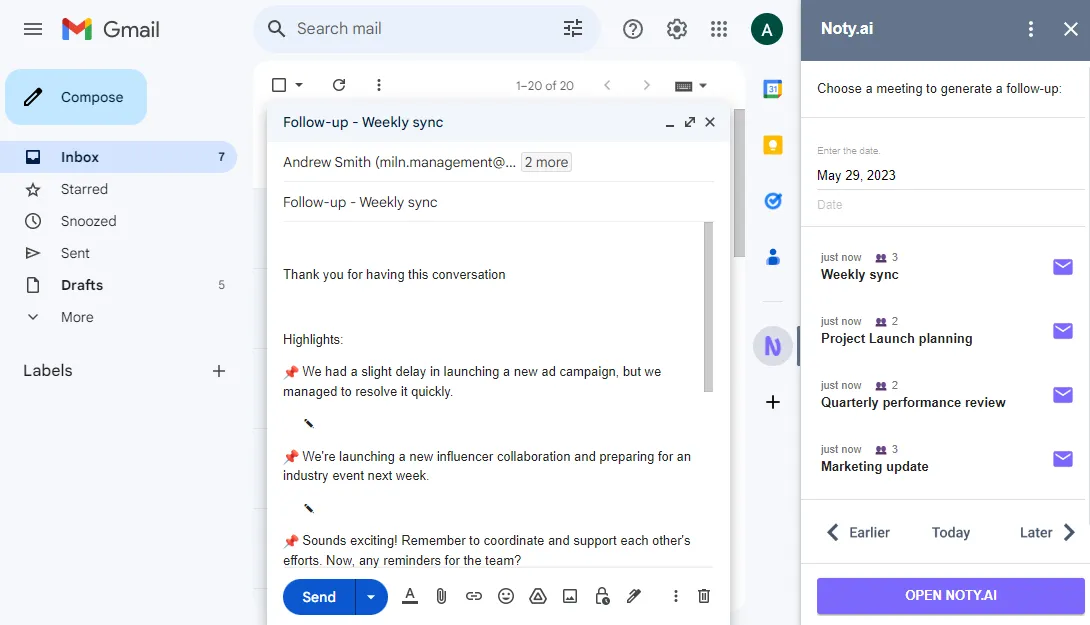Screen dimensions: 1090x625
Task: Open the input tools dropdown arrow
Action: pos(703,86)
